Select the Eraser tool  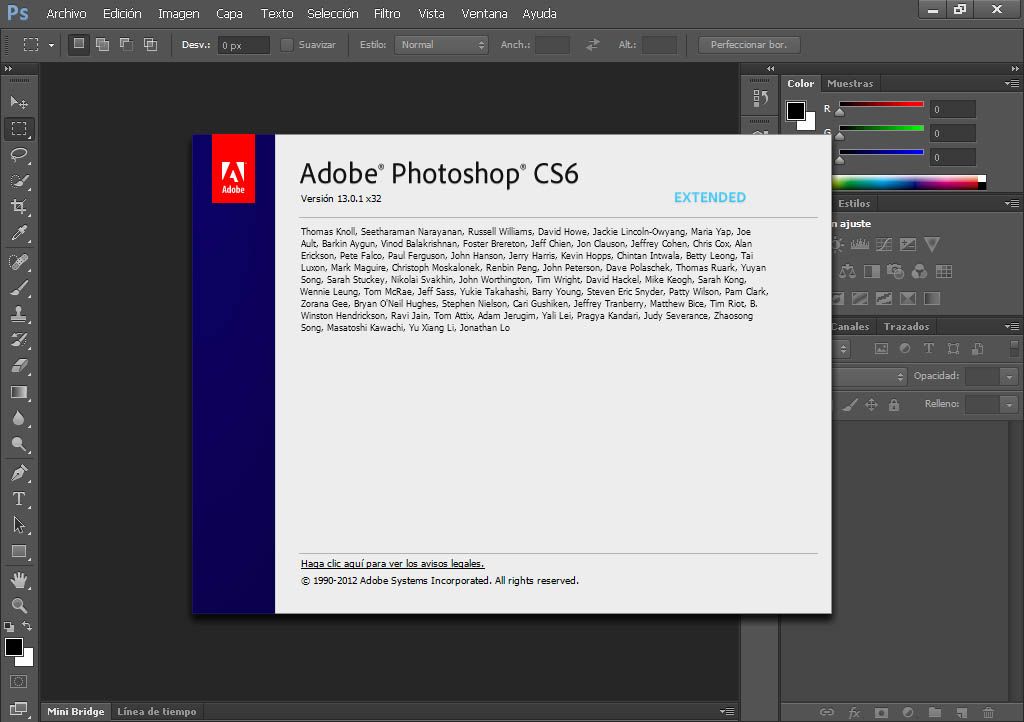pos(19,366)
